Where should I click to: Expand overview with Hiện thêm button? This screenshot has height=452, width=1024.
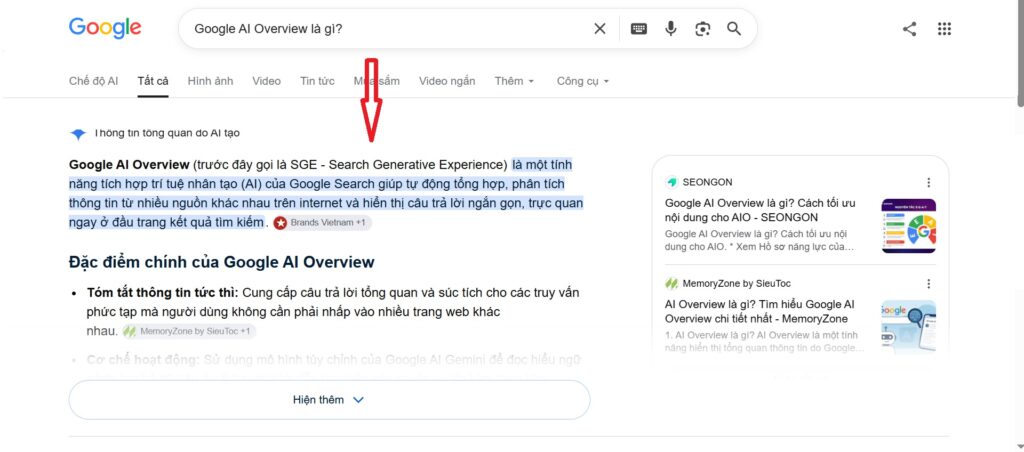pos(329,400)
